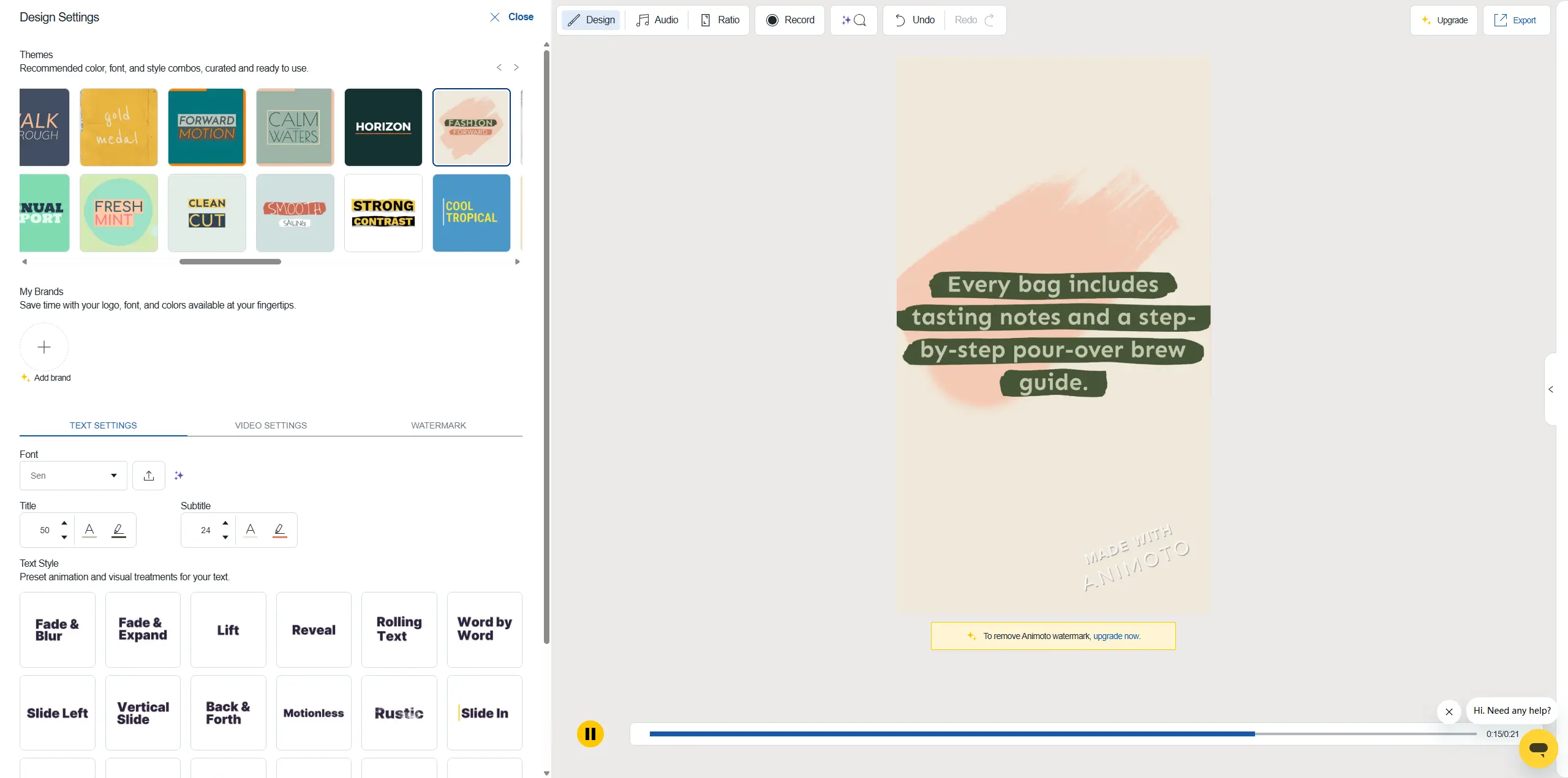This screenshot has width=1568, height=778.
Task: Select the Gold Medal theme
Action: point(119,127)
